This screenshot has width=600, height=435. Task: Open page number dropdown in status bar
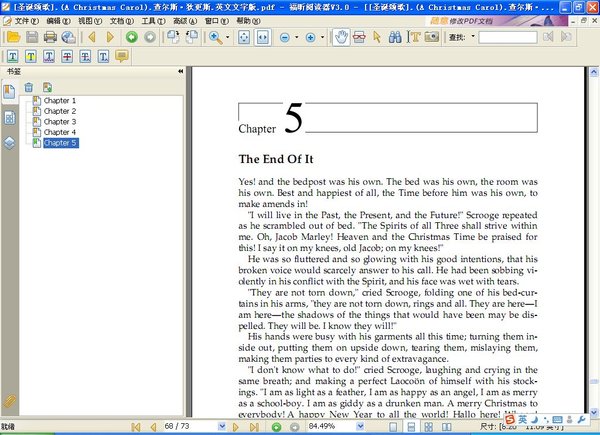point(222,426)
